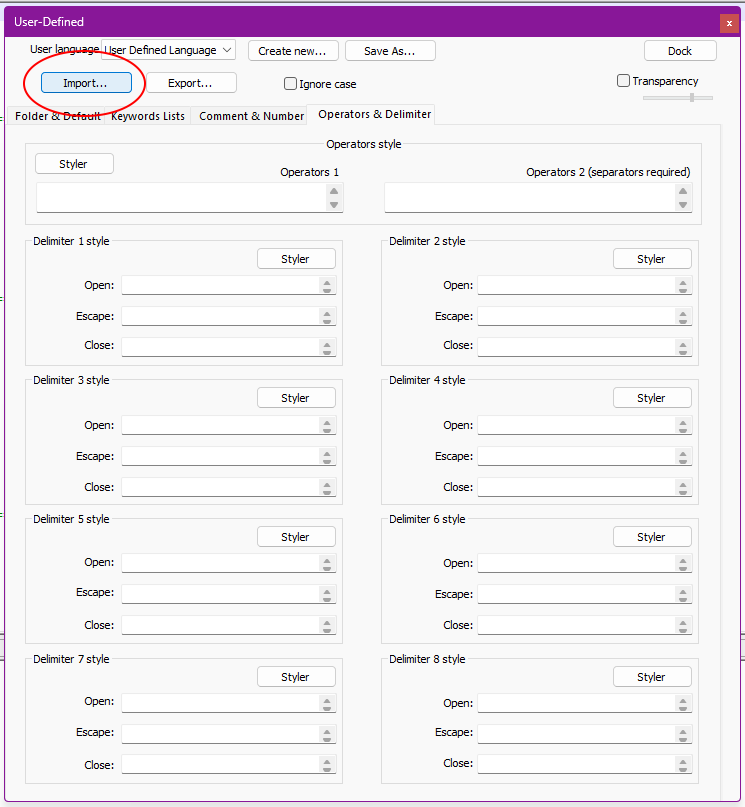The height and width of the screenshot is (807, 745).
Task: Open the Styler for Delimiter 8 style
Action: pyautogui.click(x=652, y=676)
